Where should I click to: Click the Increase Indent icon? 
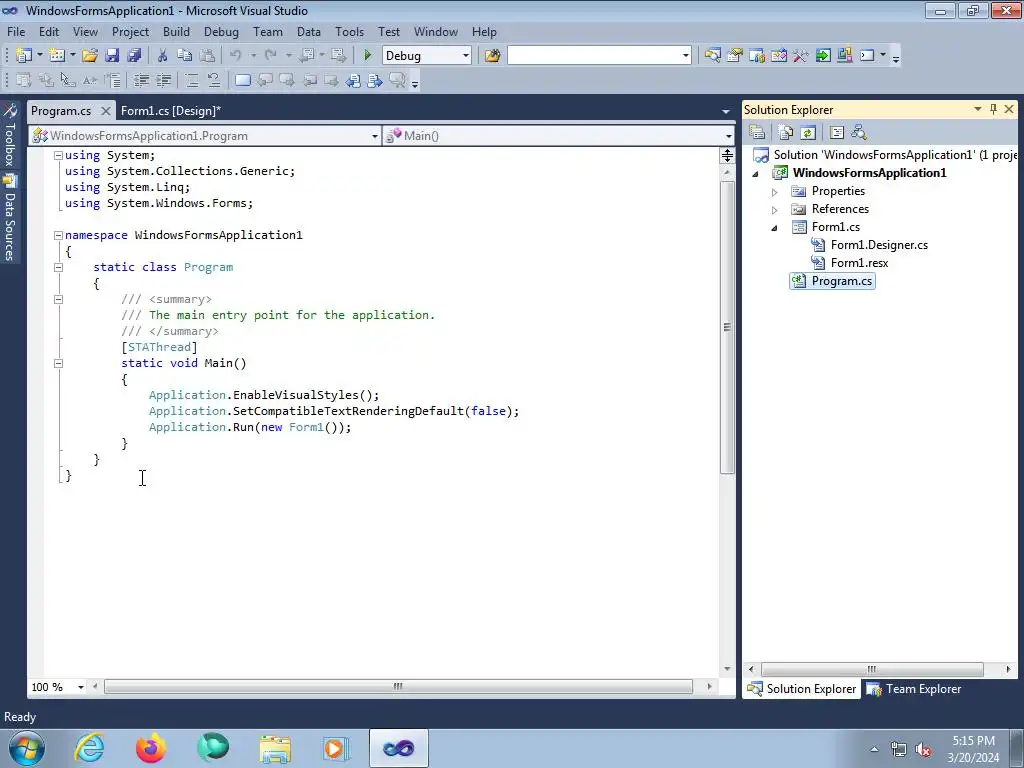coord(163,80)
